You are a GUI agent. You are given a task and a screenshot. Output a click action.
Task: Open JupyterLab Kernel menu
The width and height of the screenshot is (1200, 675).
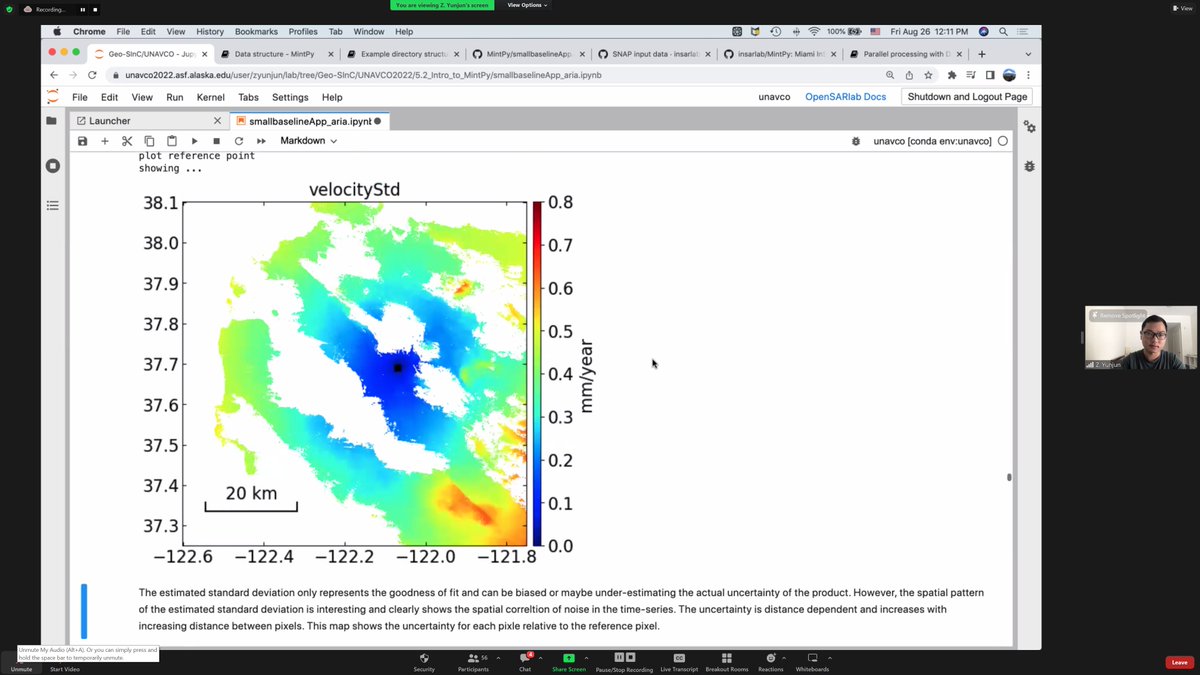click(210, 97)
